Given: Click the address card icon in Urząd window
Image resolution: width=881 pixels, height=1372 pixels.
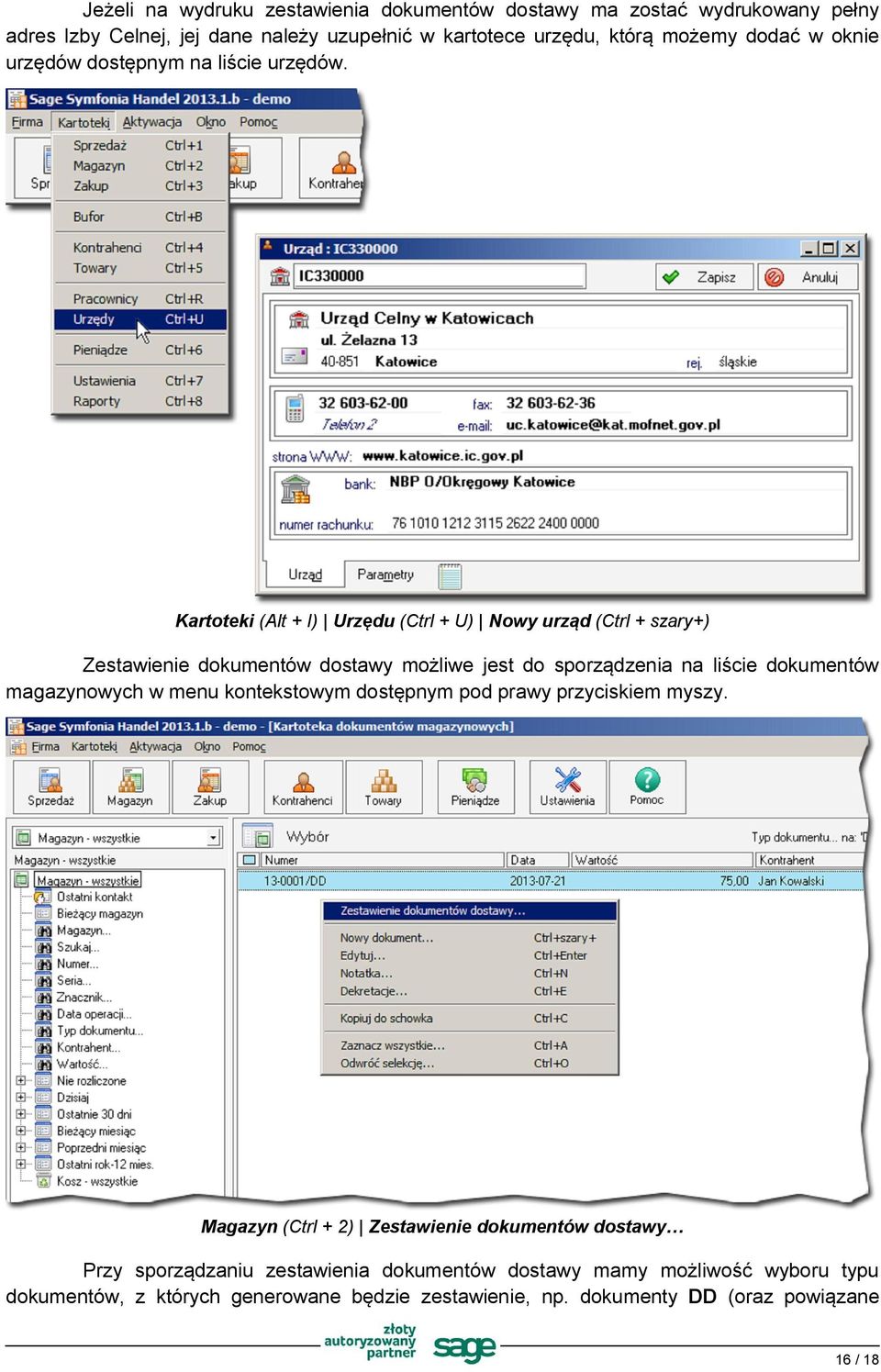Looking at the screenshot, I should point(295,355).
